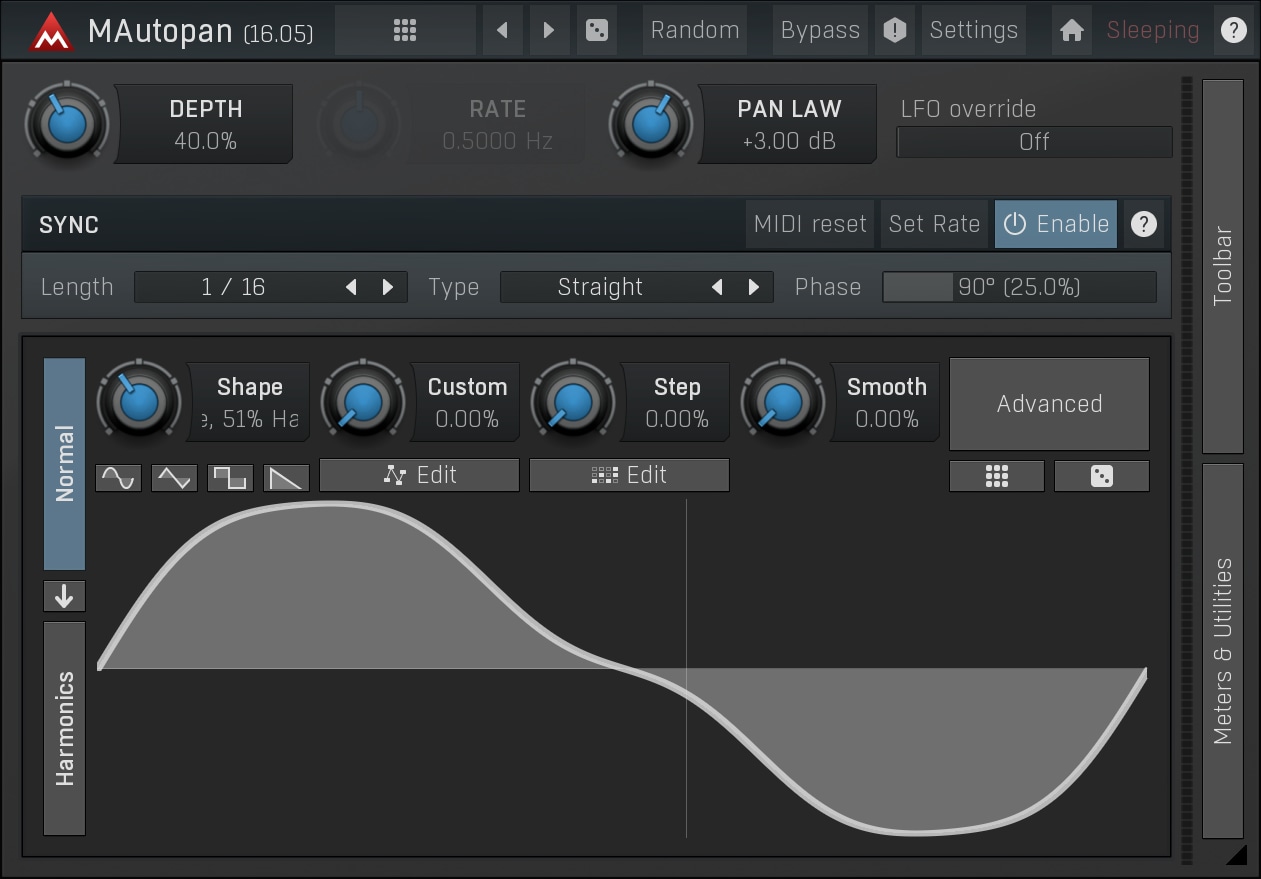Click the oscillator dice randomize icon below Advanced
This screenshot has height=879, width=1261.
1102,476
